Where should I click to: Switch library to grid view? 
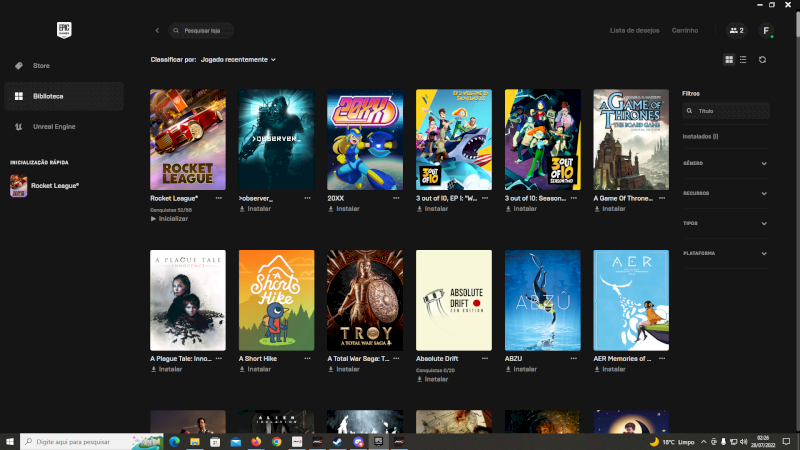tap(729, 60)
